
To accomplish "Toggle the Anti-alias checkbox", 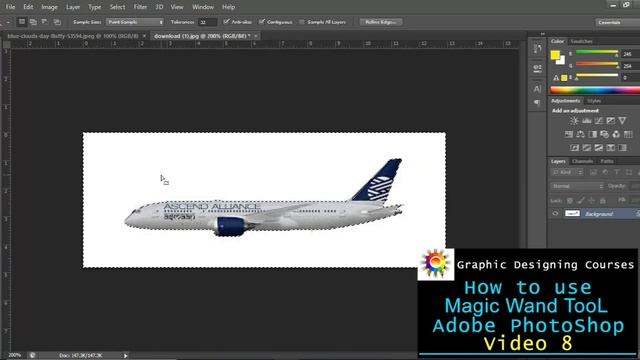I will click(226, 22).
